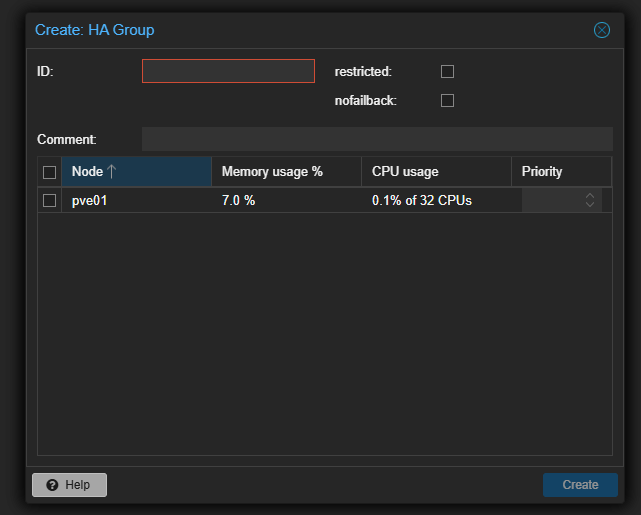This screenshot has width=641, height=515.
Task: Close the Create: HA Group dialog
Action: [602, 30]
